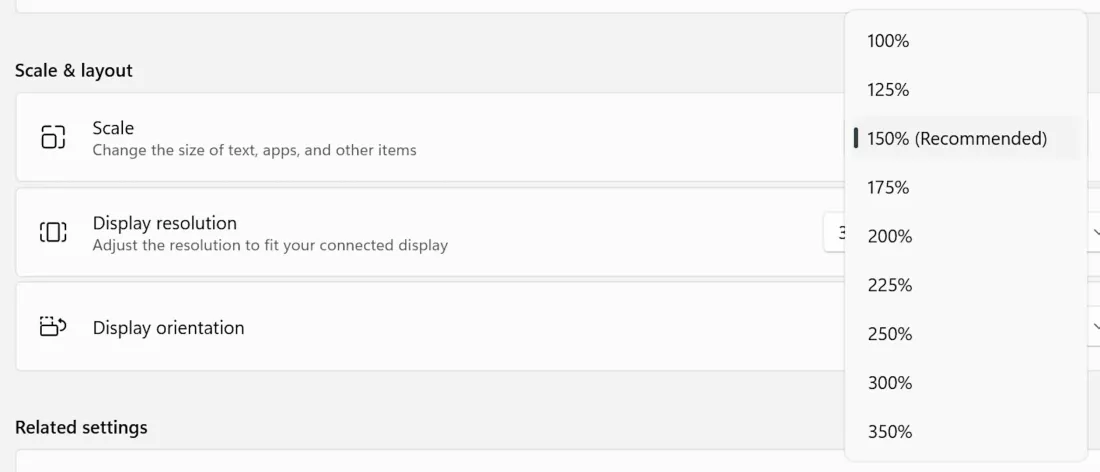
Task: Pick the 200% scale option
Action: (x=890, y=236)
